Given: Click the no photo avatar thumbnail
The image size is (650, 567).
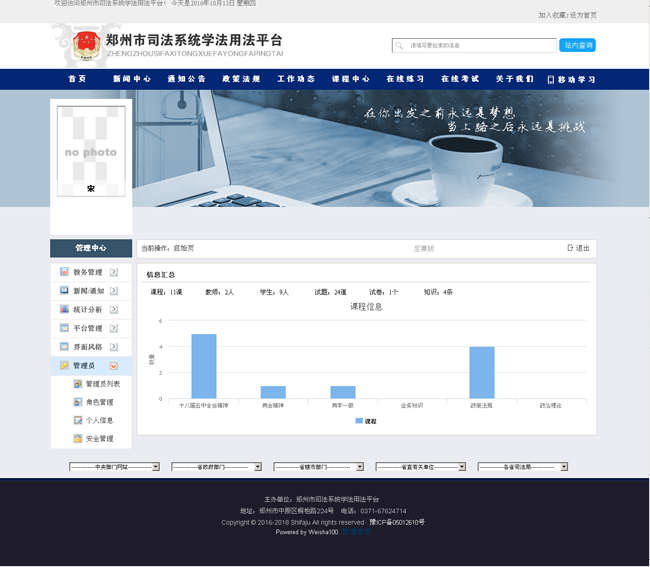Looking at the screenshot, I should click(x=91, y=151).
